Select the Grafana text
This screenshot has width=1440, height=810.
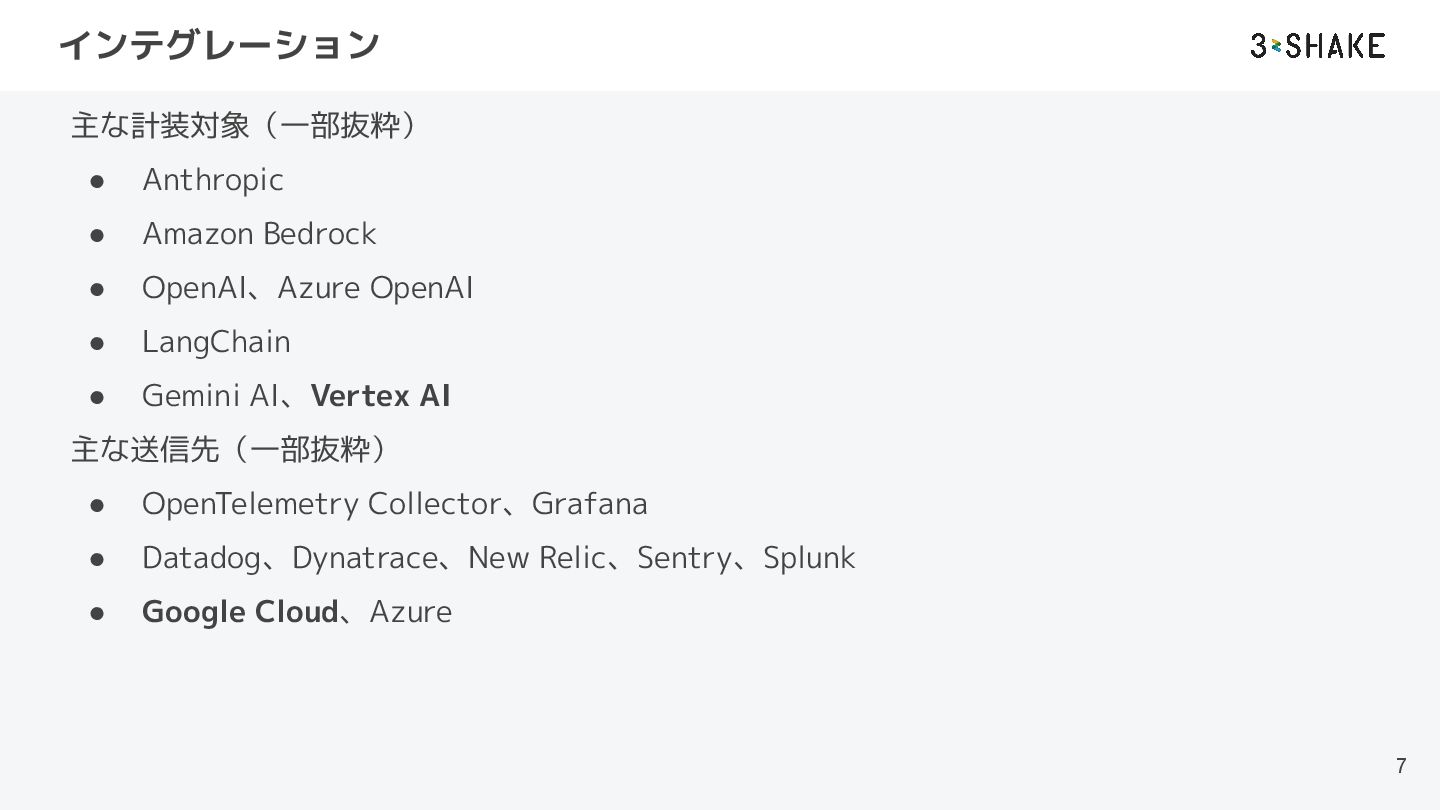coord(589,504)
